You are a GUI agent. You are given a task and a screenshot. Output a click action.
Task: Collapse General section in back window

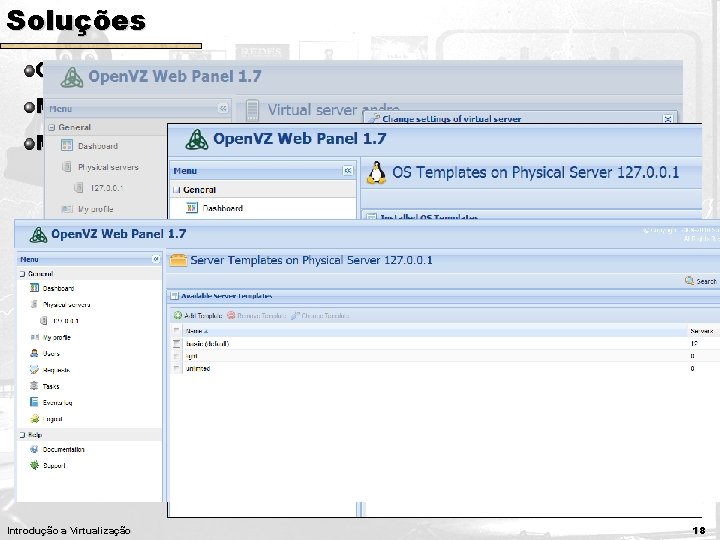click(51, 128)
